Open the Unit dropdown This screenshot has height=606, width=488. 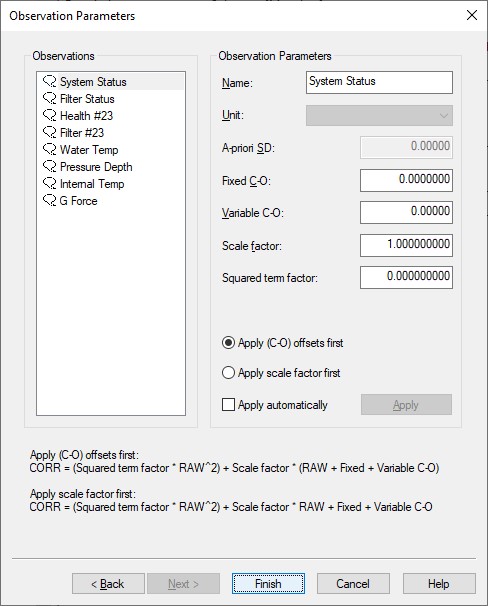379,115
